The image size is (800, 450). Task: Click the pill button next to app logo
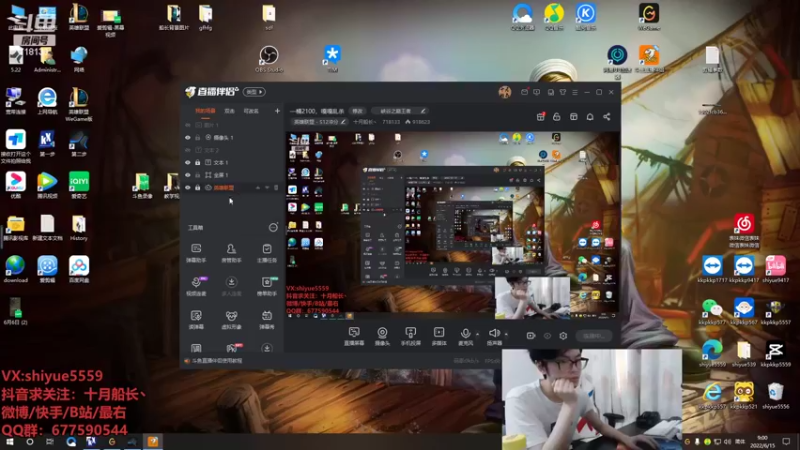[254, 92]
